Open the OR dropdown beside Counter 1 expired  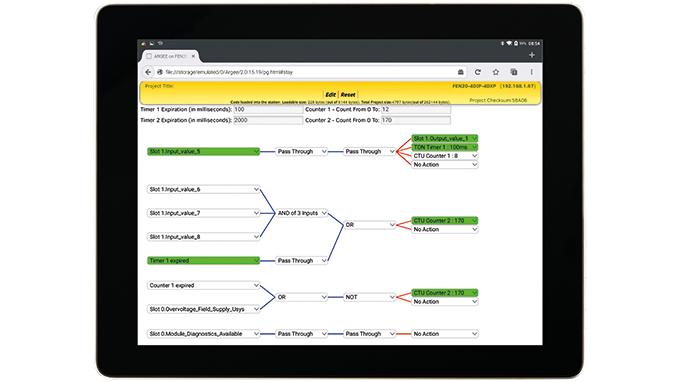[x=301, y=297]
